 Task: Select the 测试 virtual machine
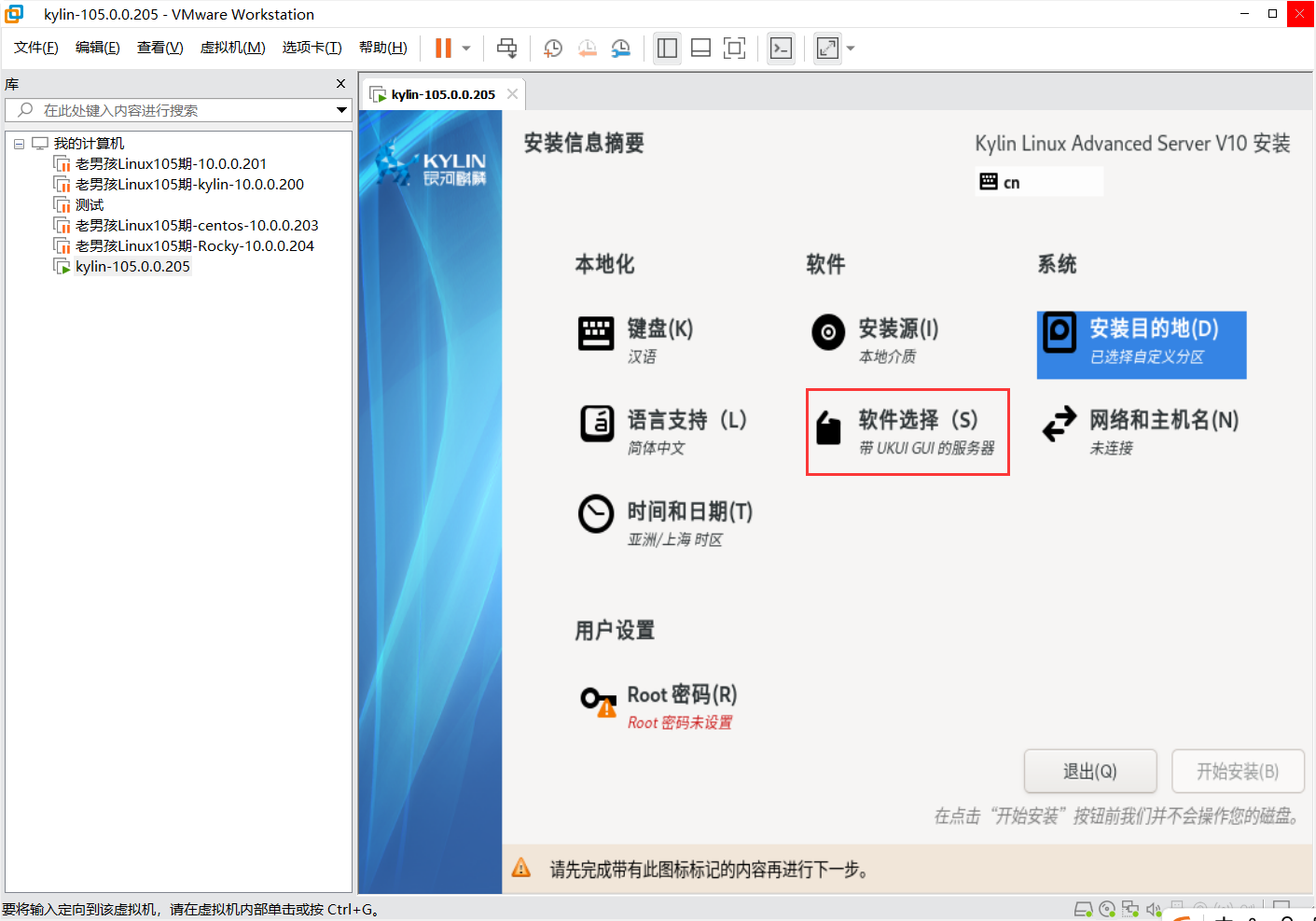pos(90,205)
